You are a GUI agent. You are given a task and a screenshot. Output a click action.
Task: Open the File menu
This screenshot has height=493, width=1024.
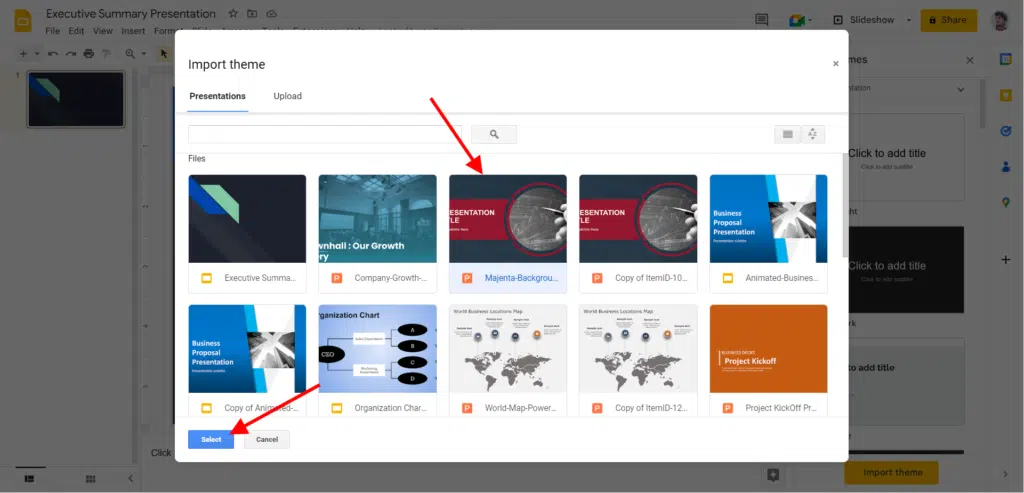click(53, 31)
